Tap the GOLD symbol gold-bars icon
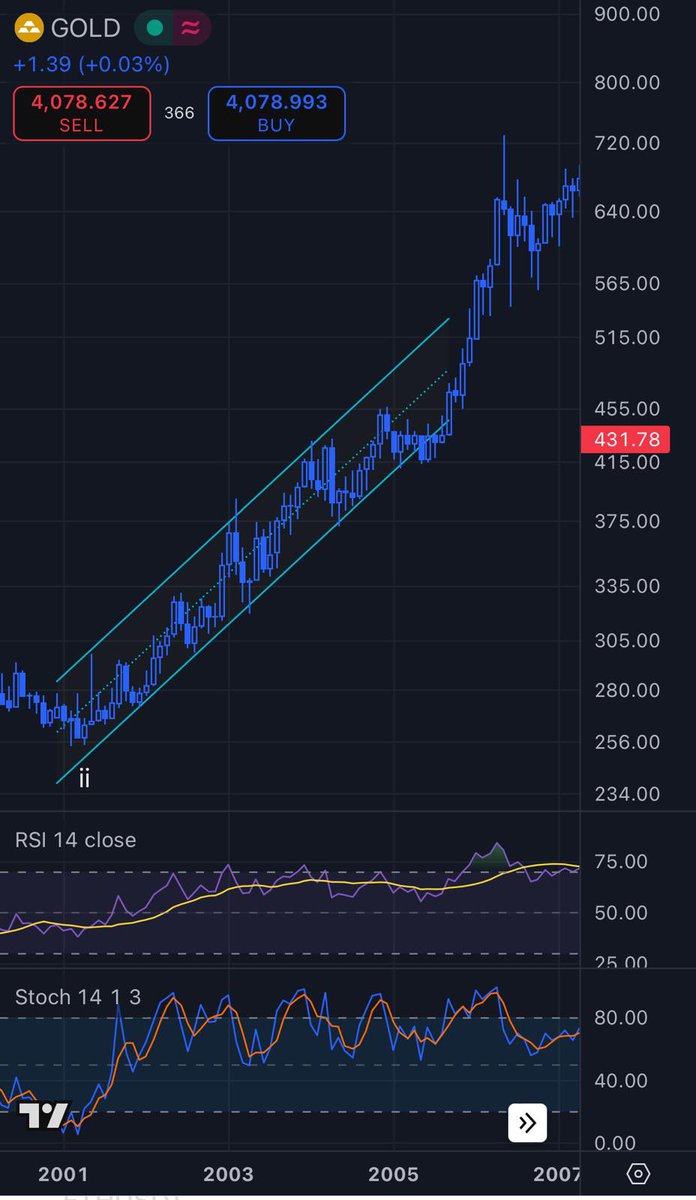This screenshot has height=1200, width=696. tap(30, 28)
